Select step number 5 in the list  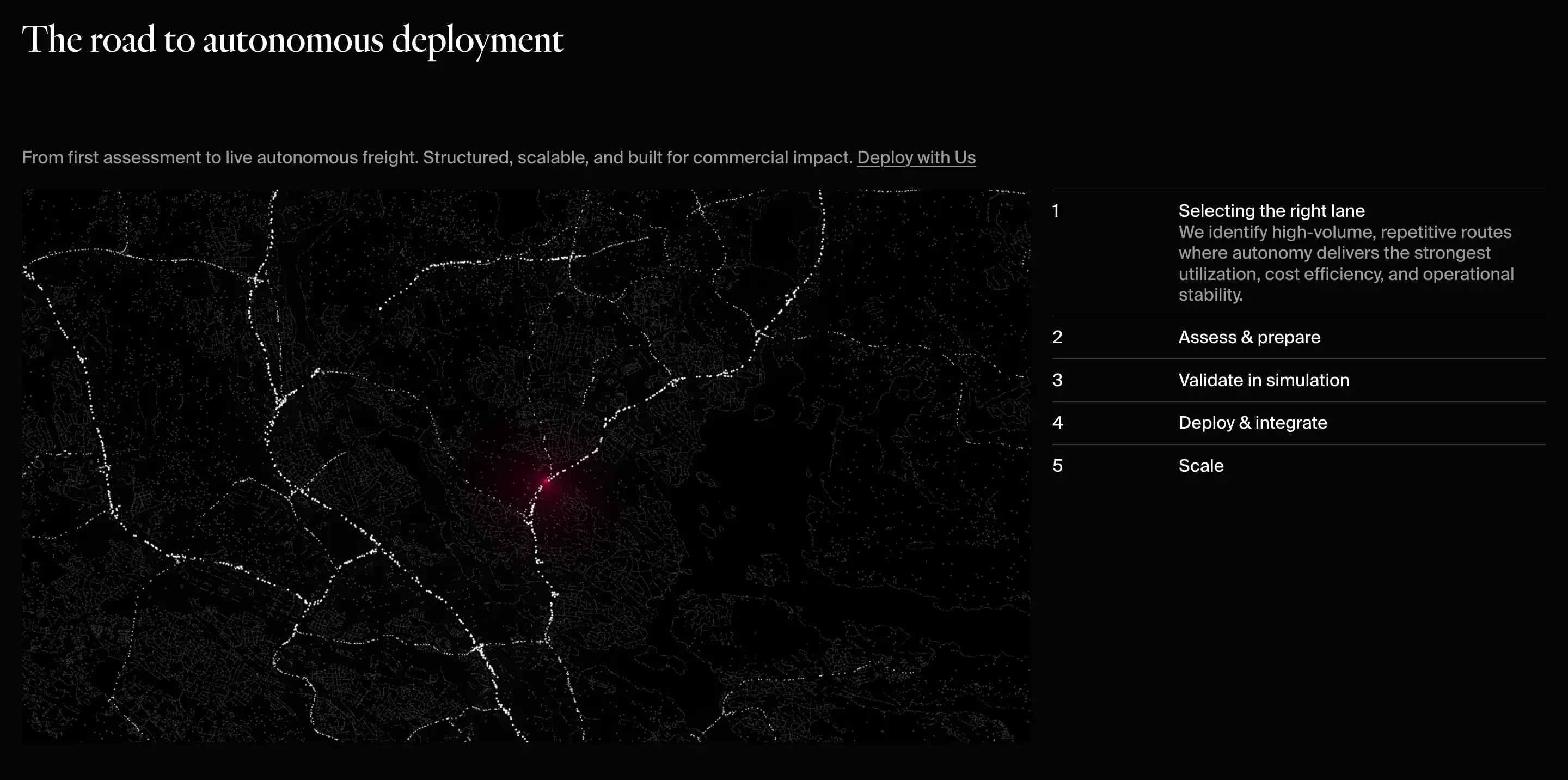pyautogui.click(x=1057, y=466)
